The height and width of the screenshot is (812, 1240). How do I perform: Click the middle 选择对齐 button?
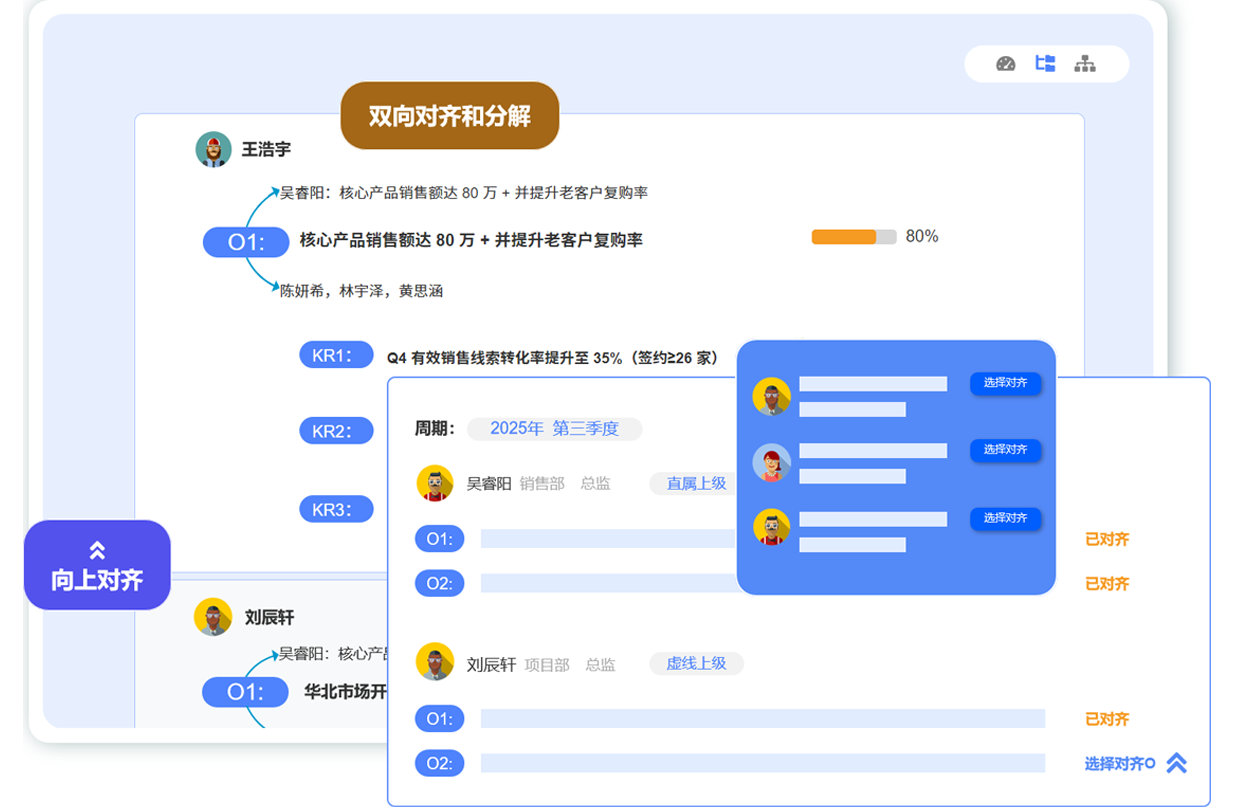[x=1006, y=450]
